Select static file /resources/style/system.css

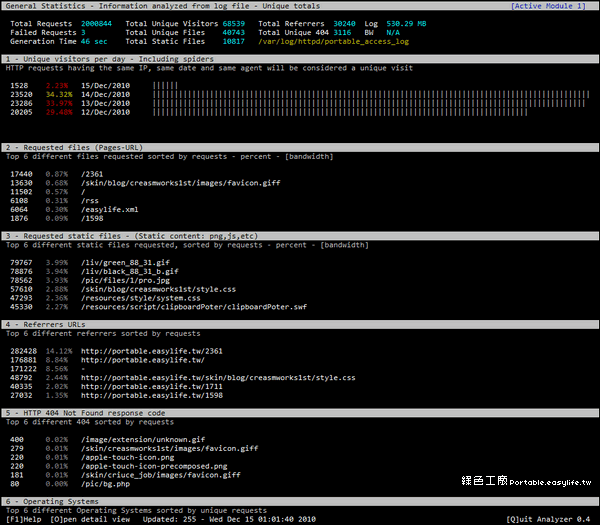point(140,298)
